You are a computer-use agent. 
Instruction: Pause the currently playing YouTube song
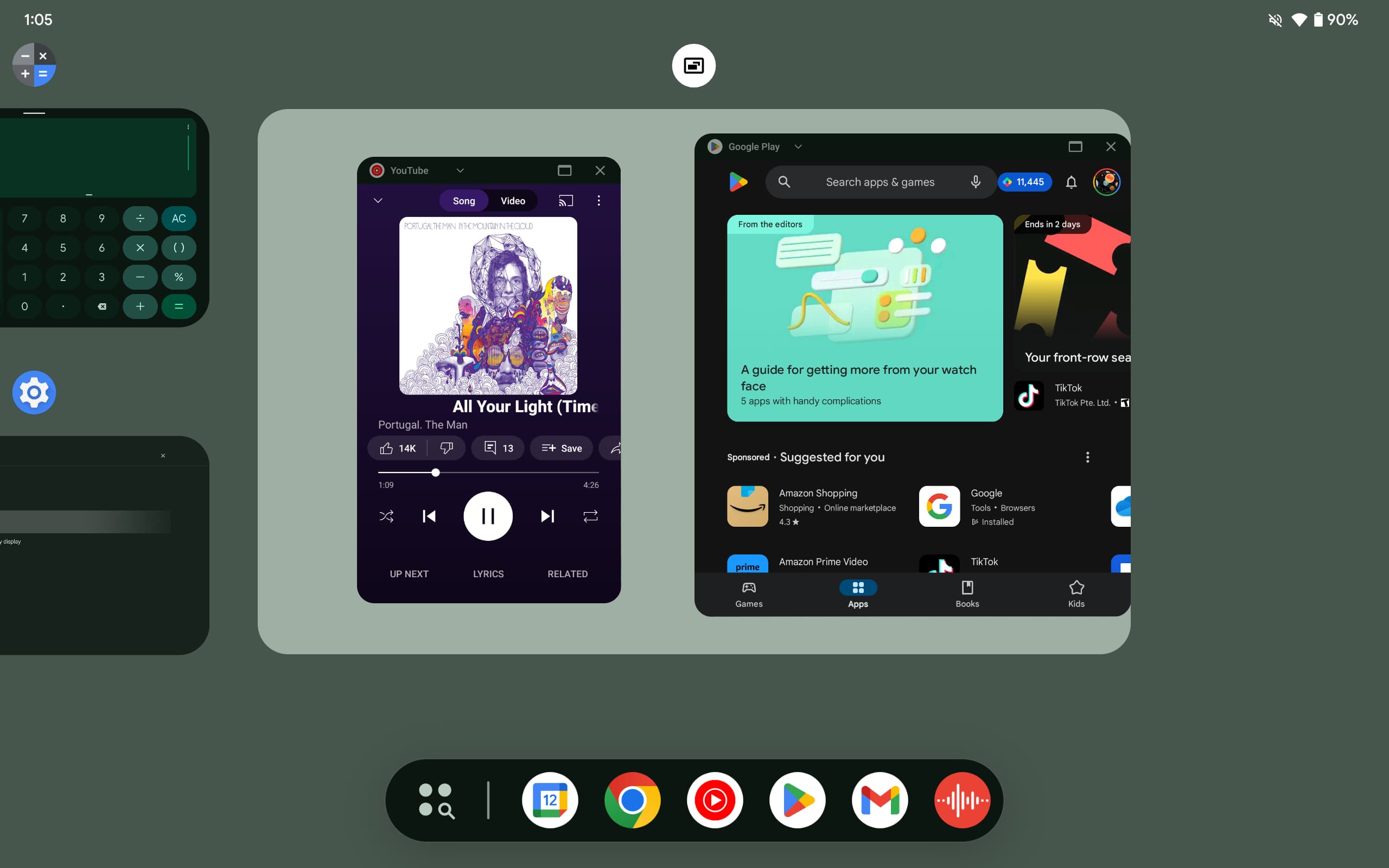point(488,516)
